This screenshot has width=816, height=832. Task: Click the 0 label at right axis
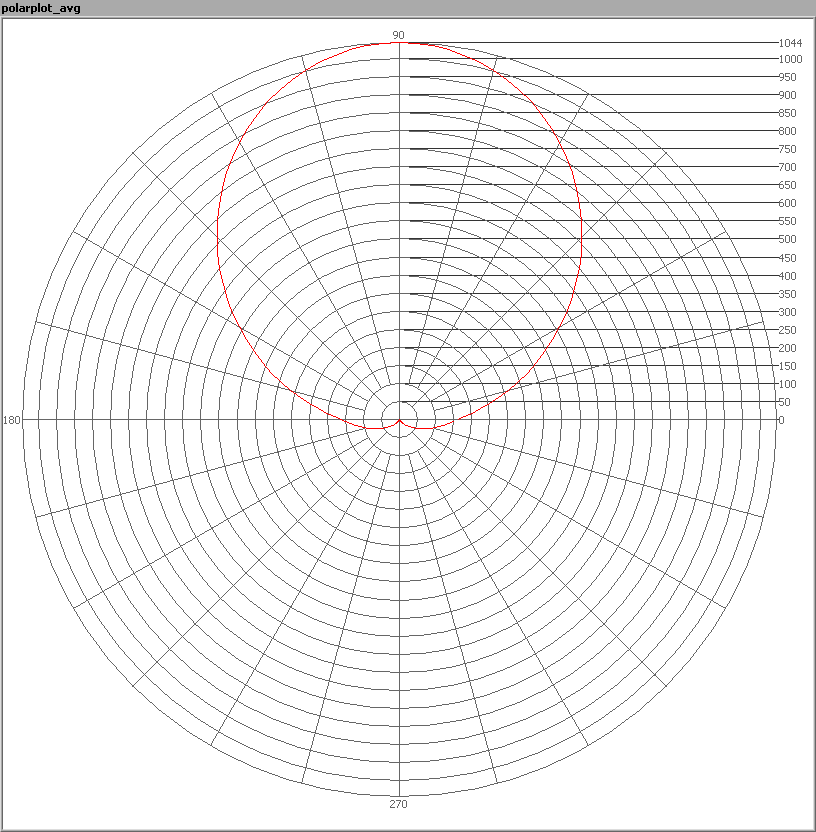782,420
